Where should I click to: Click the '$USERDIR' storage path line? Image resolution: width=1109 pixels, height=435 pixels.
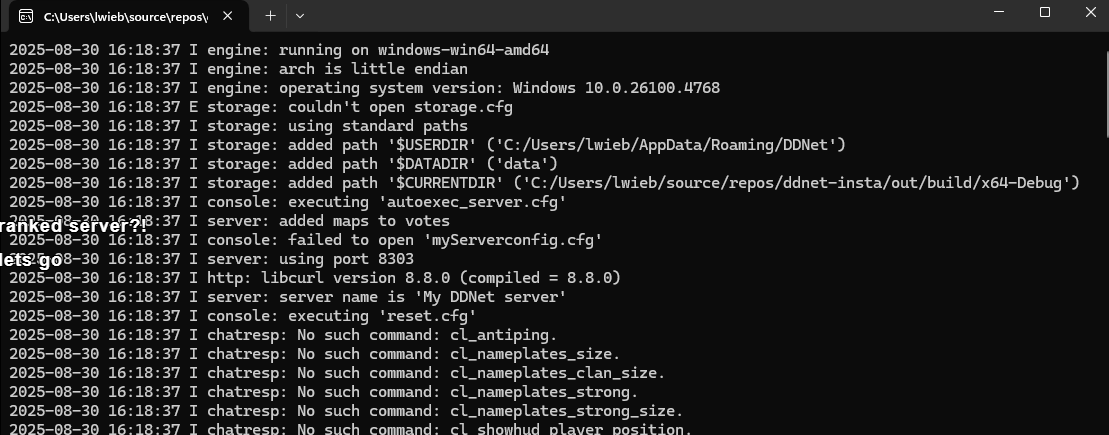(427, 145)
